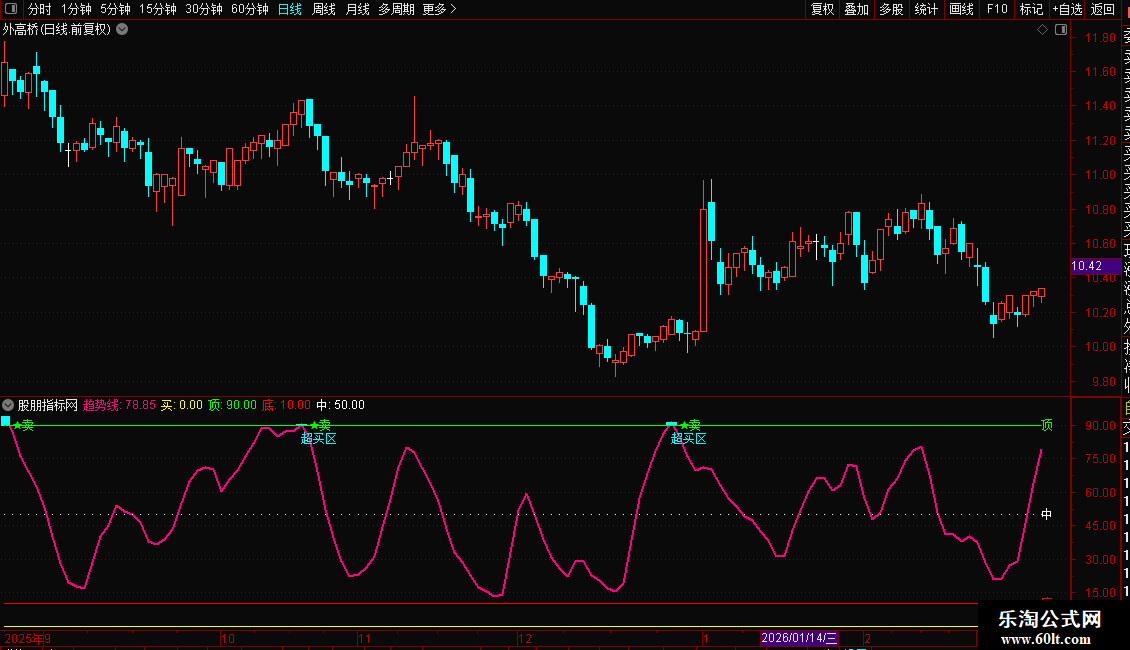Click the 底: 10.00 indicator value
1130x650 pixels.
[286, 405]
